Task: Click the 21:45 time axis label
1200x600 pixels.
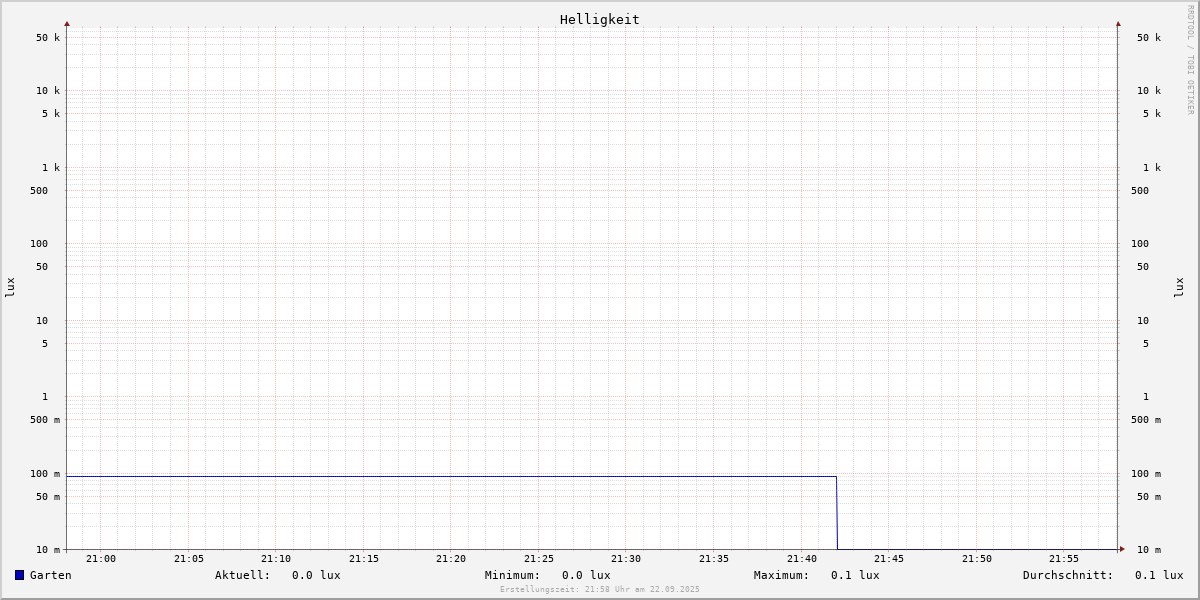Action: [x=889, y=559]
